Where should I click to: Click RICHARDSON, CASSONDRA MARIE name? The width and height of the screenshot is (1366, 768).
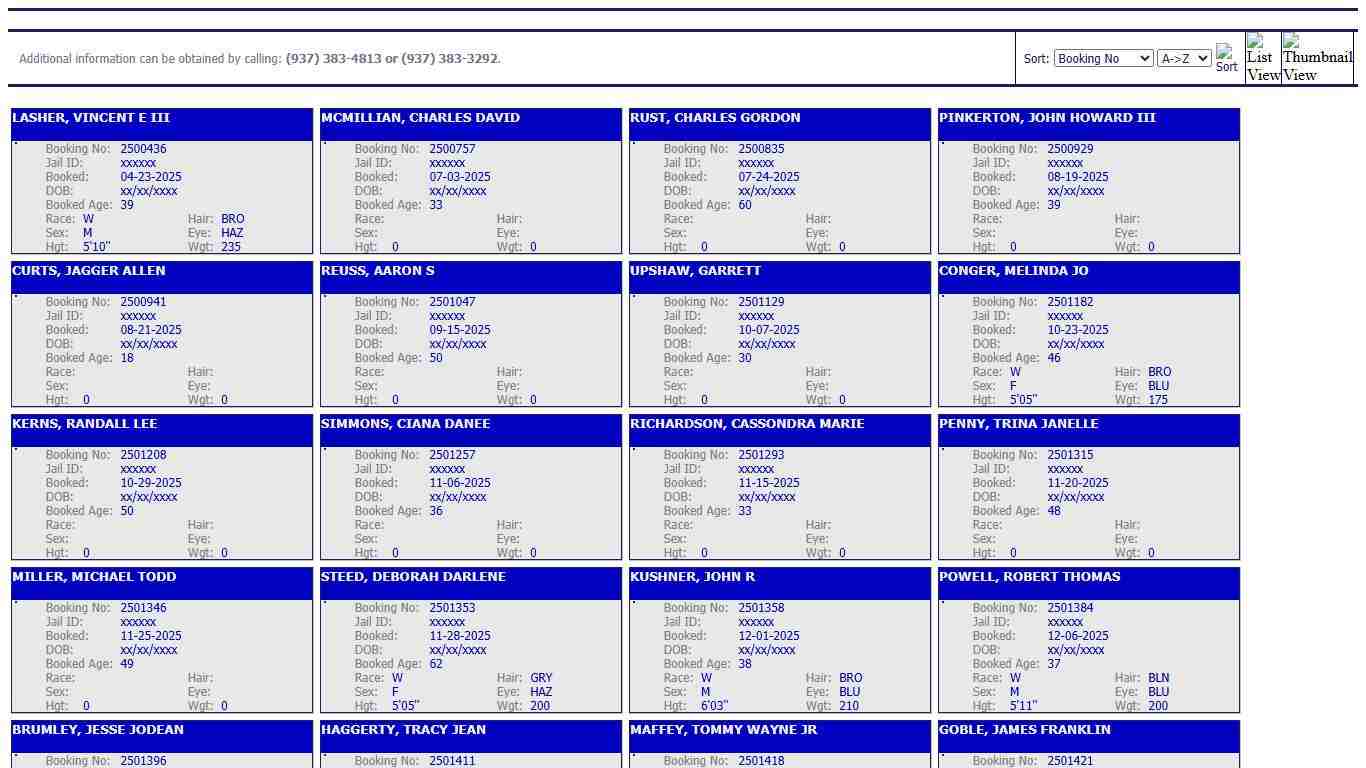[747, 424]
